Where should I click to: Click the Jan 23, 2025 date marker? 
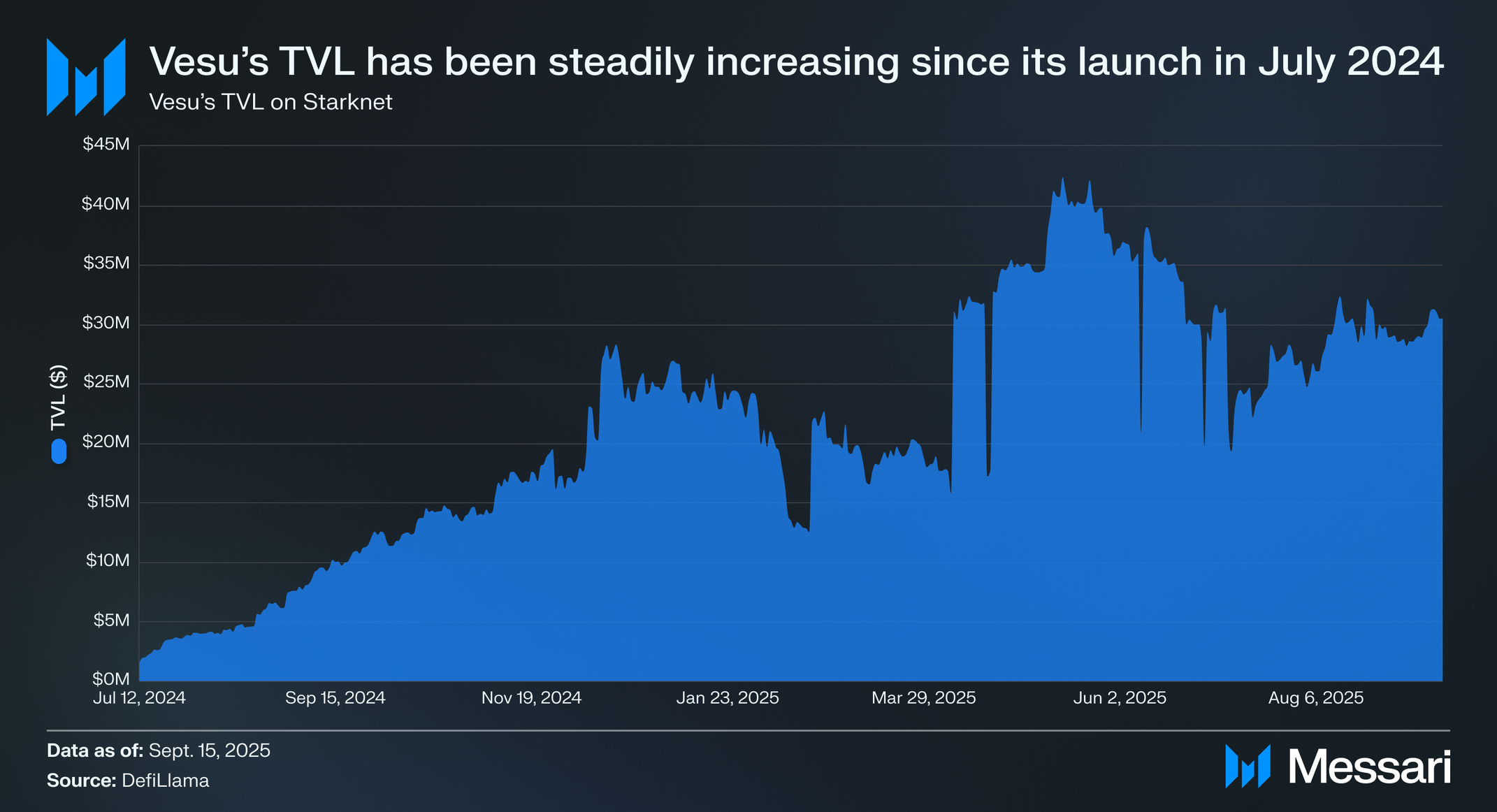(x=728, y=697)
